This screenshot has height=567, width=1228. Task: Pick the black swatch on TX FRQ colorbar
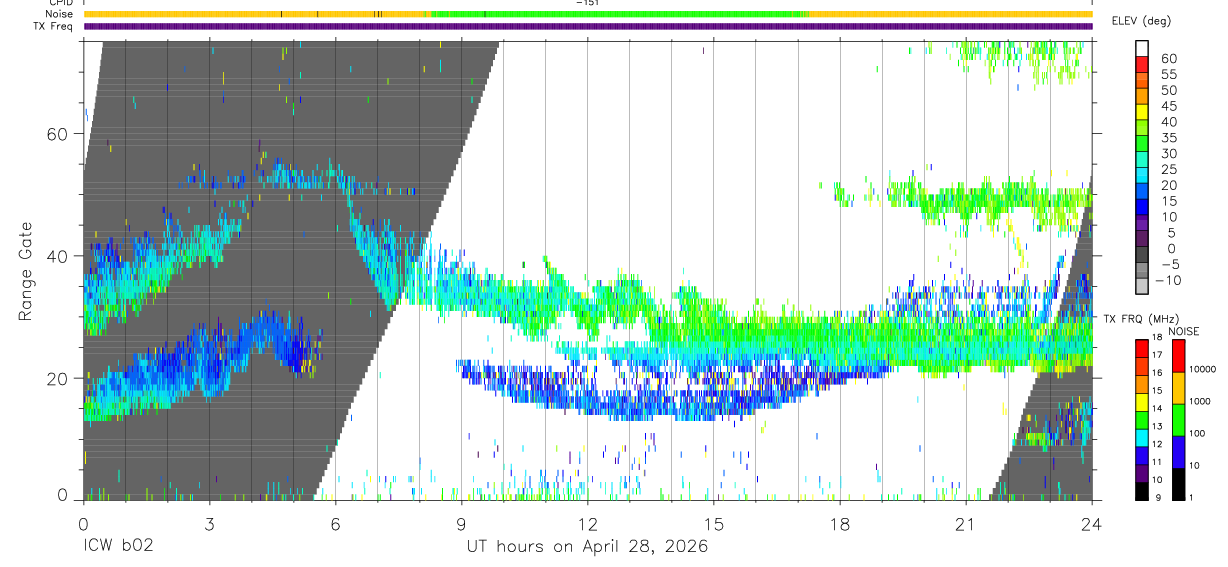(x=1142, y=489)
